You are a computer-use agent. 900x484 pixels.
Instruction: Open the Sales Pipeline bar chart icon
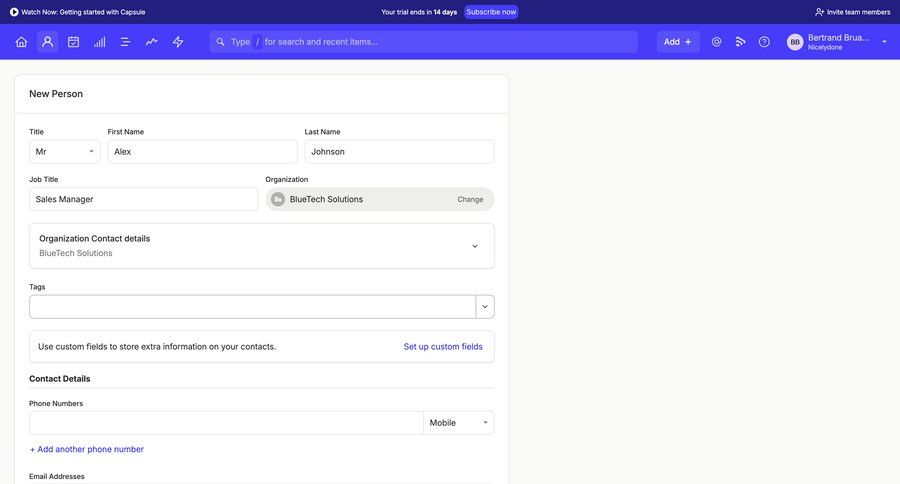pos(100,42)
